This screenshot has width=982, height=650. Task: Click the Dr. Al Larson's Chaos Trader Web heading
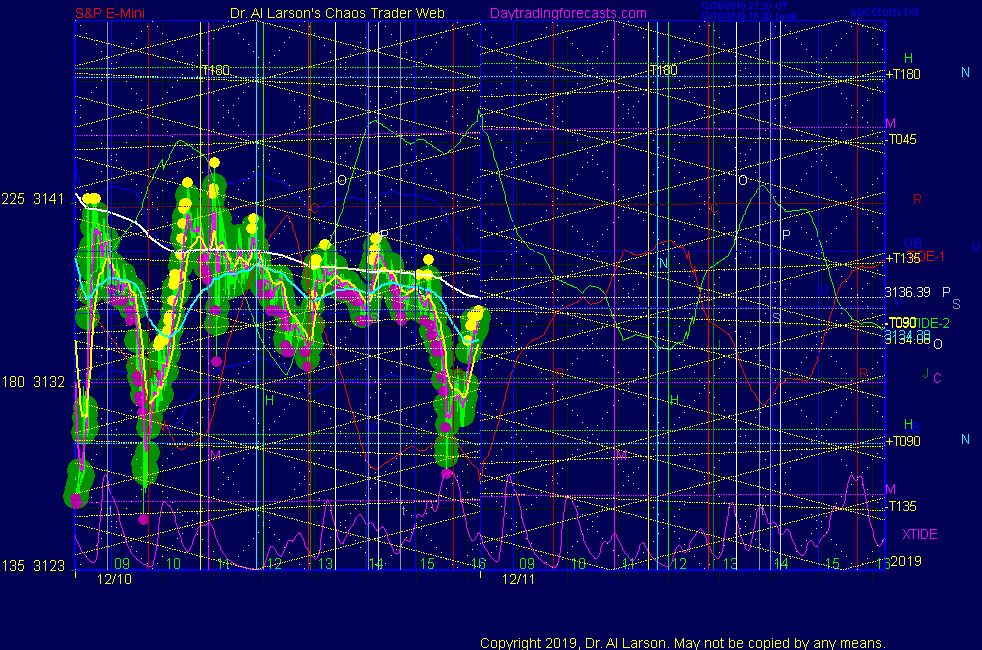coord(337,13)
